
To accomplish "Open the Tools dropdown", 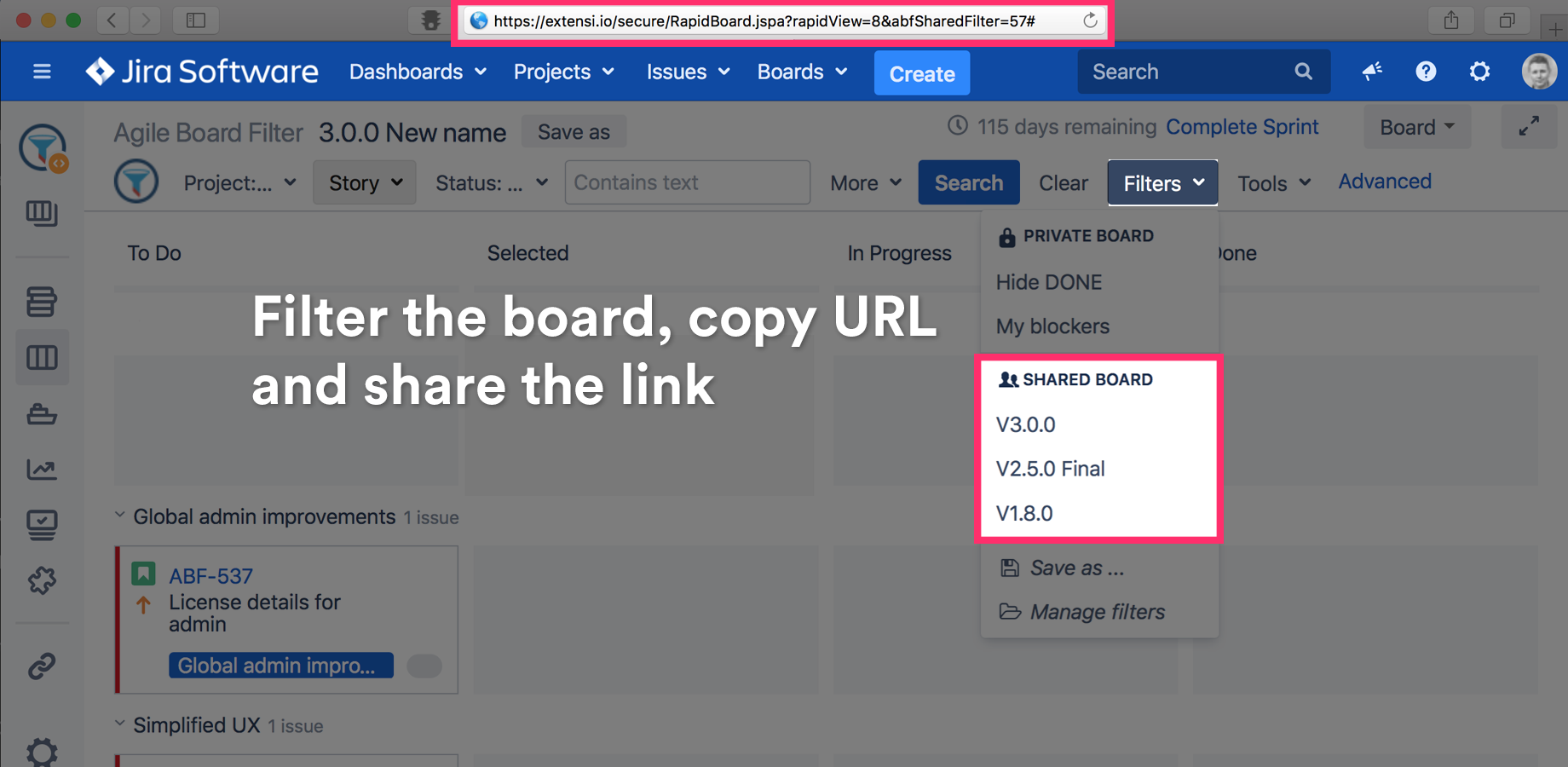I will 1273,183.
